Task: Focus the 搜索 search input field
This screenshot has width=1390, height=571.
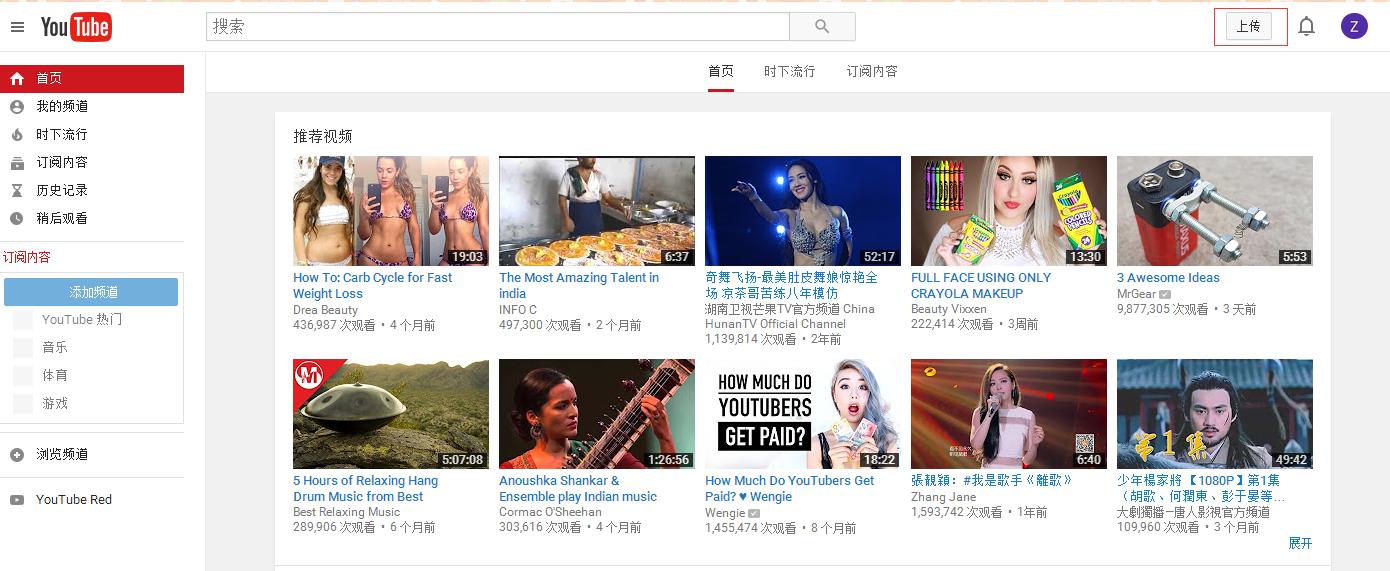Action: pos(498,27)
